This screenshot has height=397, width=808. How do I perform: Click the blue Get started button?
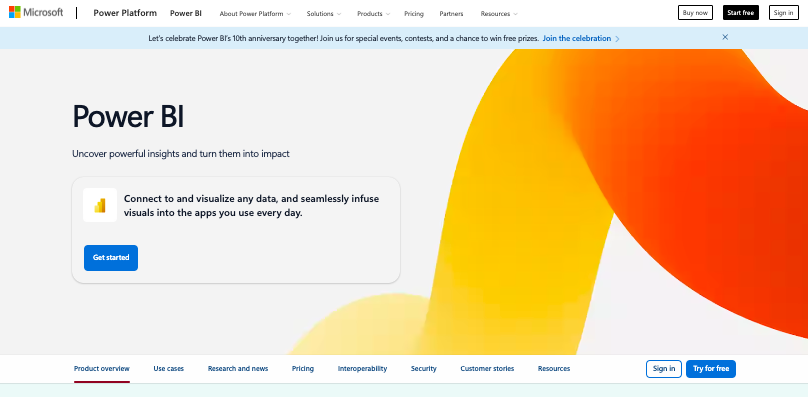pos(111,258)
